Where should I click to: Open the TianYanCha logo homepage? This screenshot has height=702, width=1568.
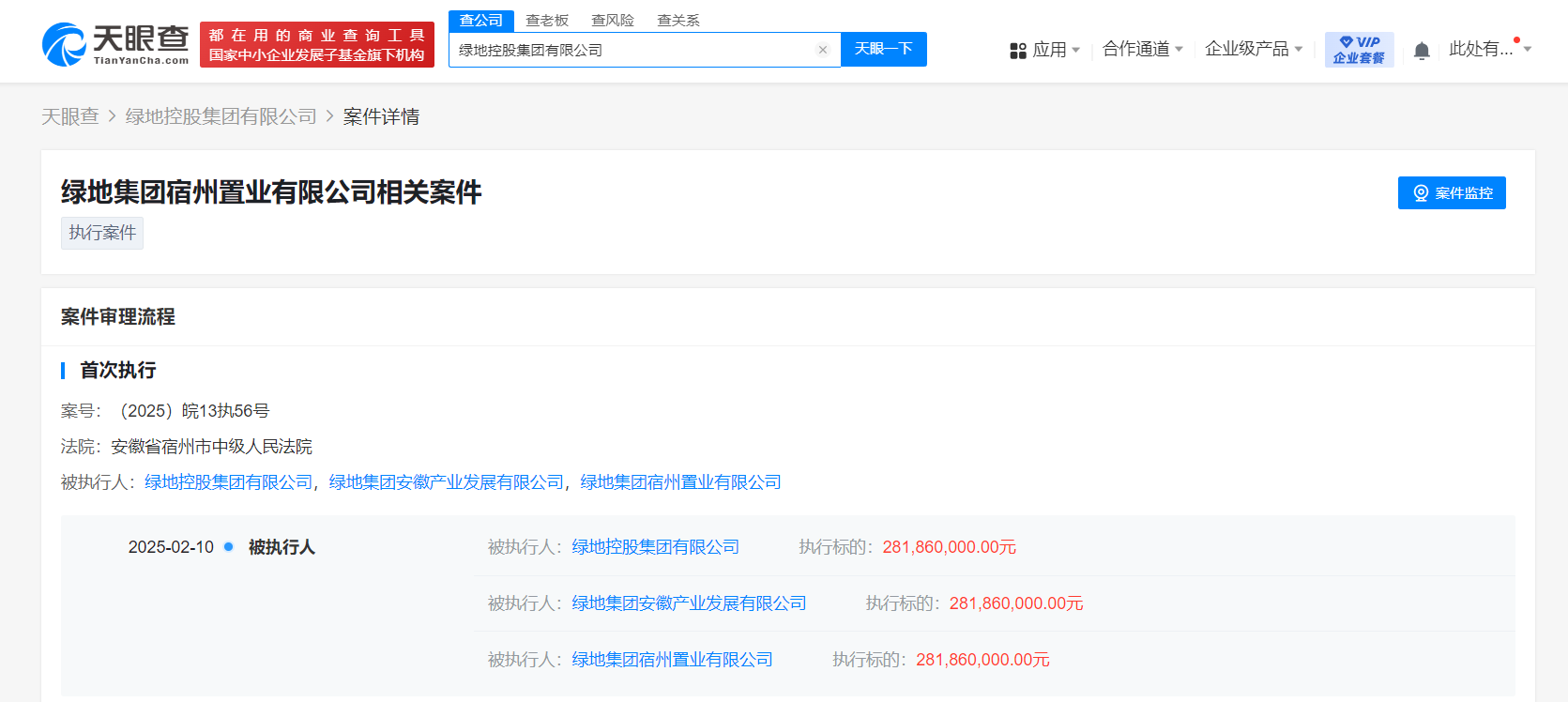(x=115, y=44)
